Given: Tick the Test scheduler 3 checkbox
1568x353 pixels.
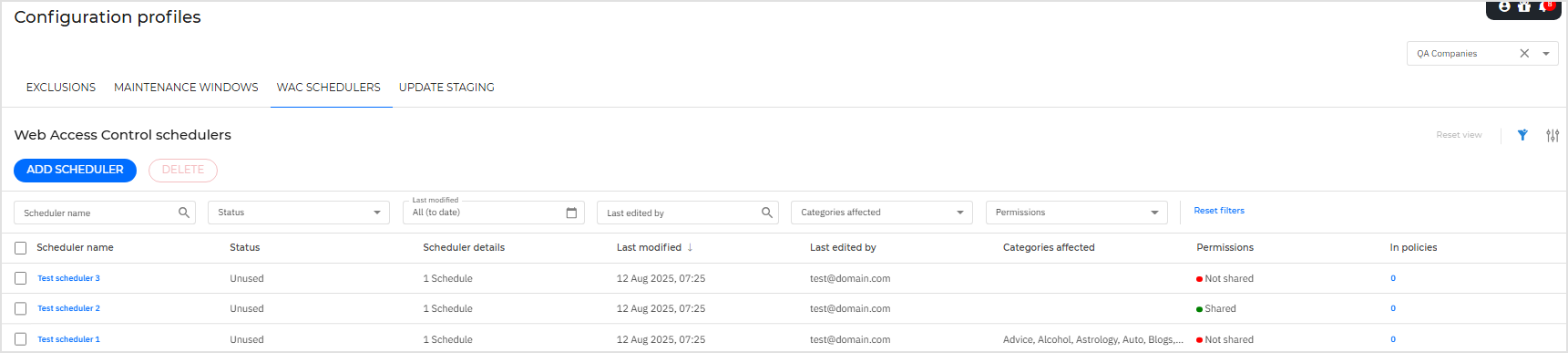Looking at the screenshot, I should click(20, 278).
